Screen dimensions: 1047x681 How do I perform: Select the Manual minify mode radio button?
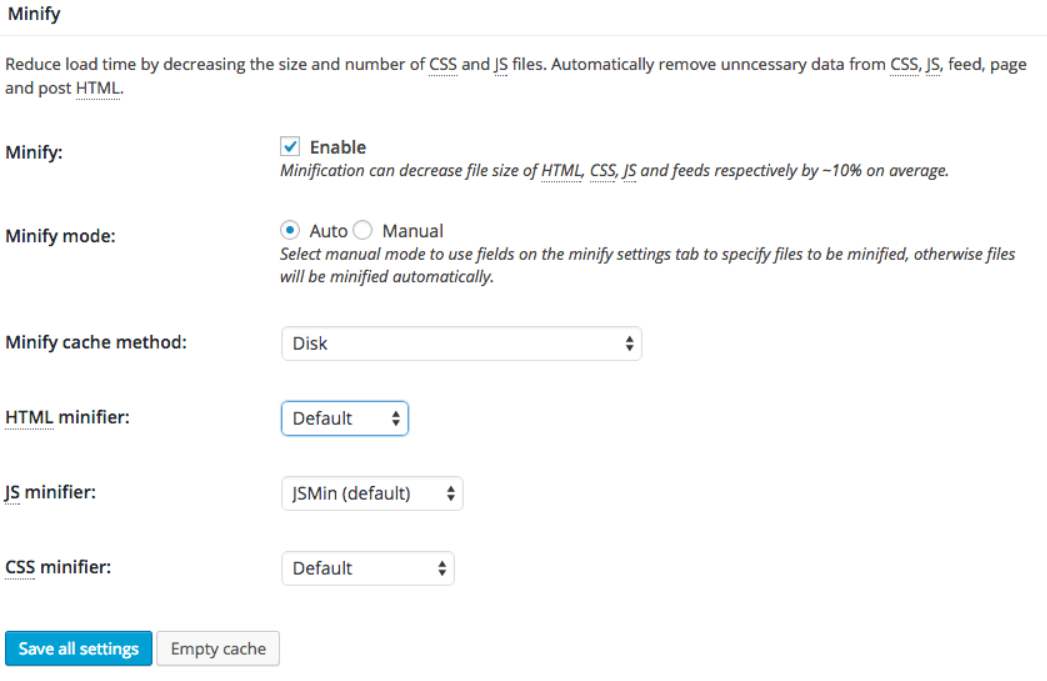363,230
